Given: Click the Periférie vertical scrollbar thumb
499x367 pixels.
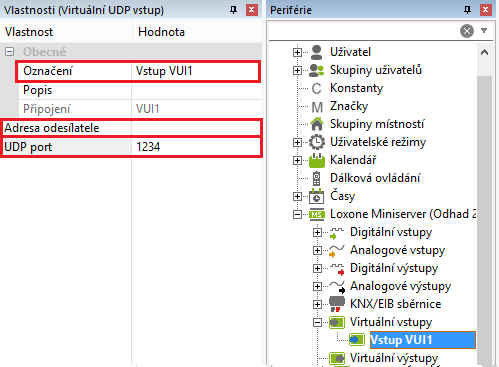Looking at the screenshot, I should pyautogui.click(x=485, y=220).
